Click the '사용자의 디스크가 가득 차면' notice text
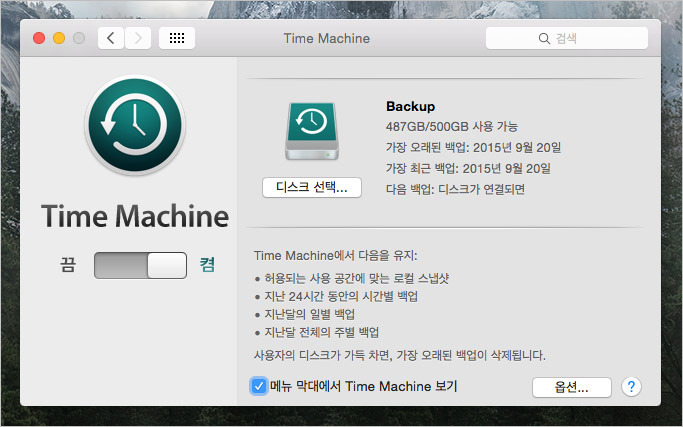 point(399,355)
